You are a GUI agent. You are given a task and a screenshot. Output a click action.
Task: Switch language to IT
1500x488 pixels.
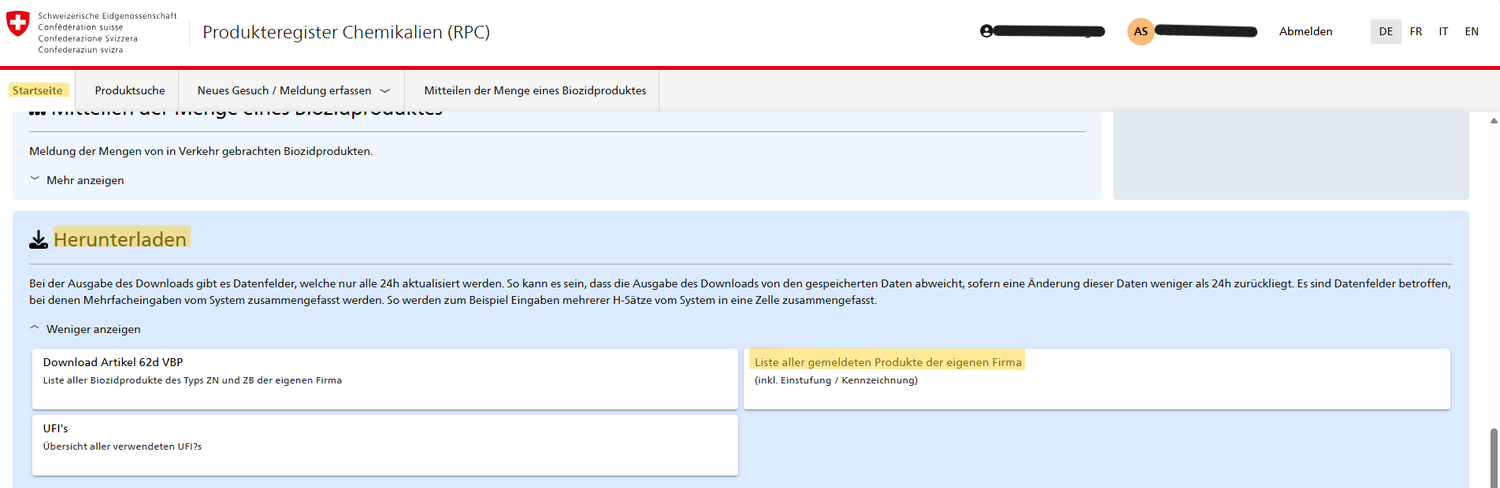click(1443, 31)
